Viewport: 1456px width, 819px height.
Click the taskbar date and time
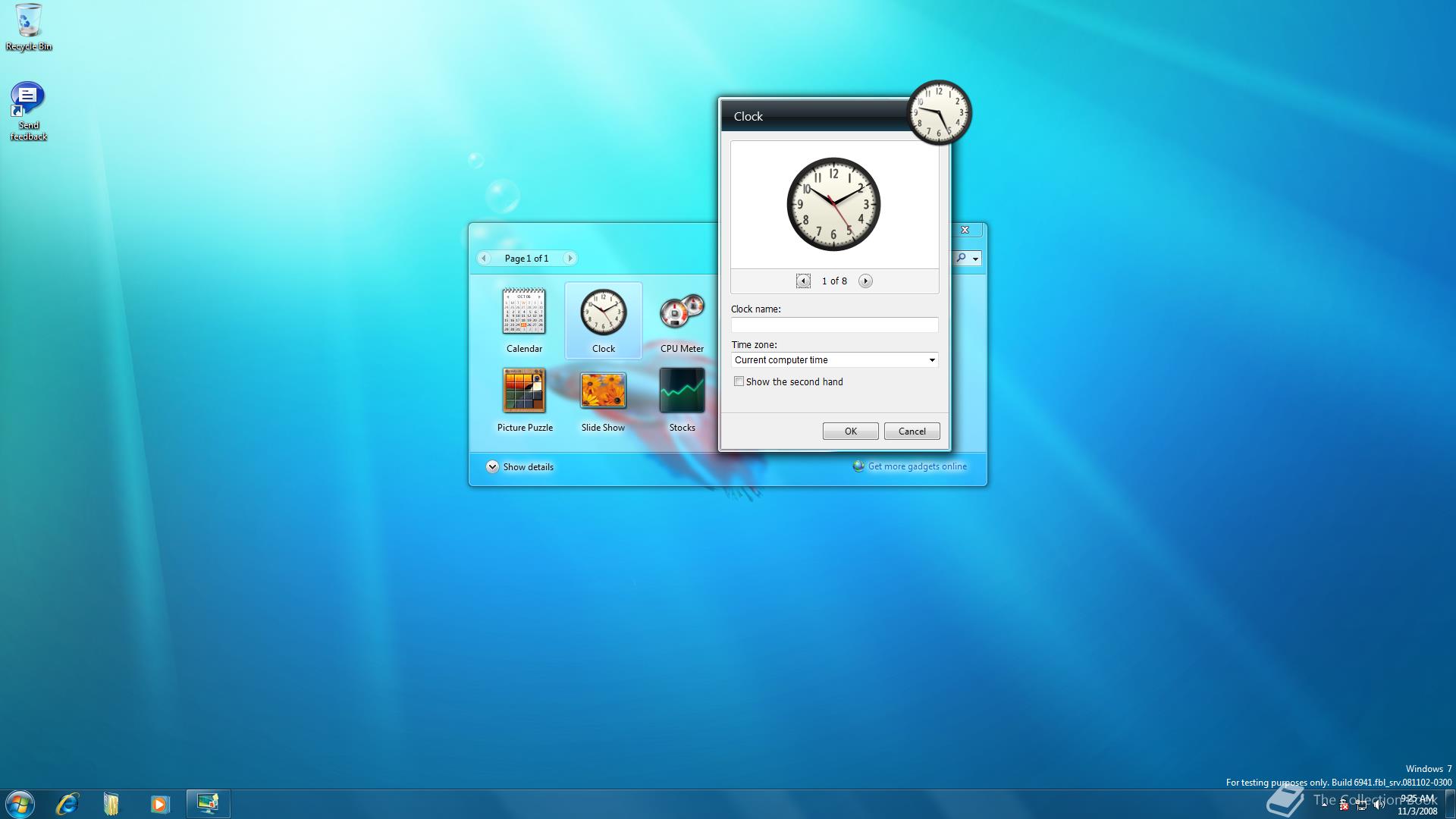(1417, 805)
